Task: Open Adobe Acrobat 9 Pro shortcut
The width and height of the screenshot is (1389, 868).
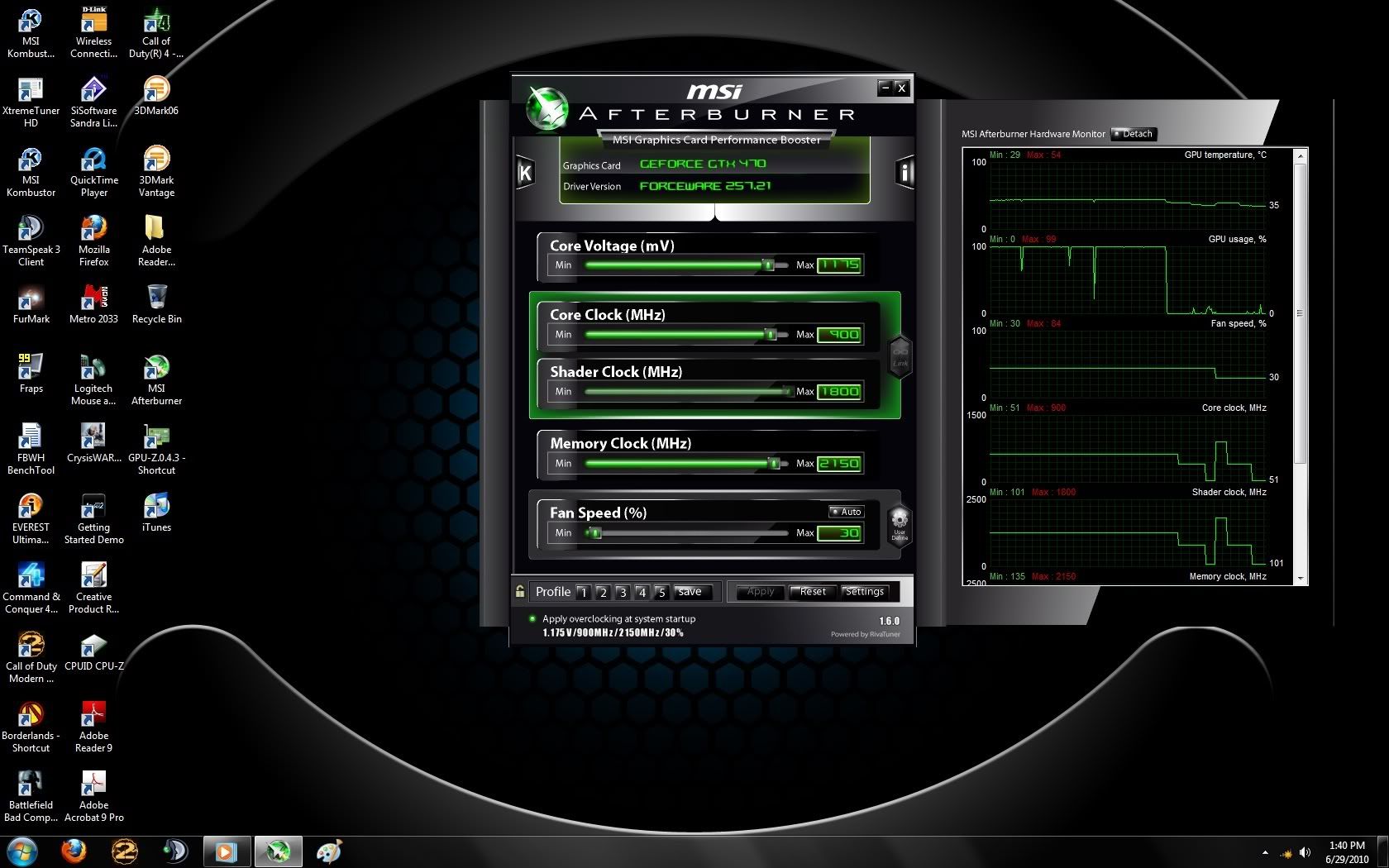Action: pyautogui.click(x=94, y=796)
